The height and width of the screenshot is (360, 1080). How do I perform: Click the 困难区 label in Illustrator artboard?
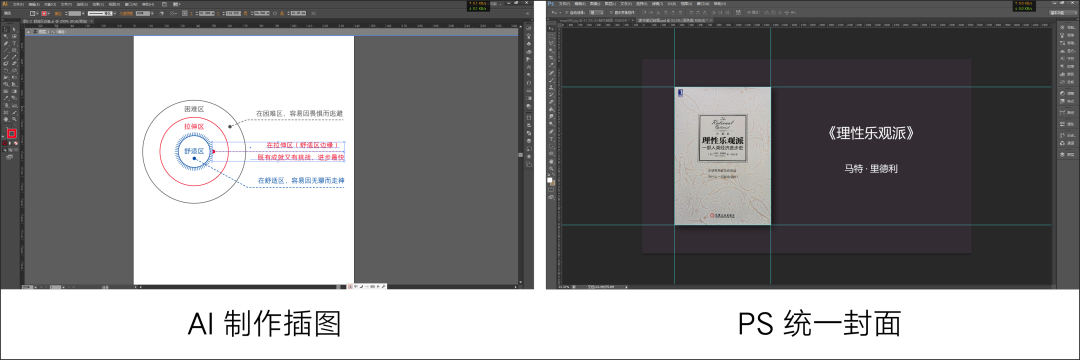coord(194,109)
